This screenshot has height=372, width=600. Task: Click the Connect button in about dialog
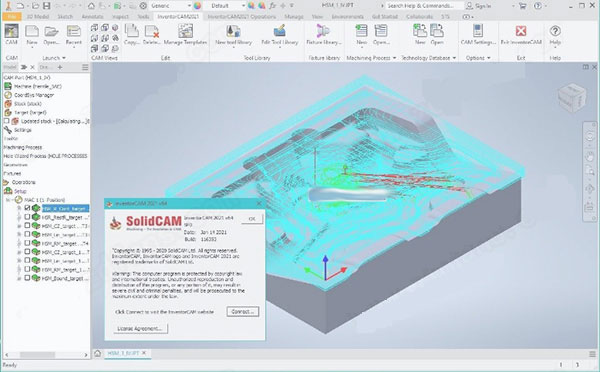(x=243, y=312)
